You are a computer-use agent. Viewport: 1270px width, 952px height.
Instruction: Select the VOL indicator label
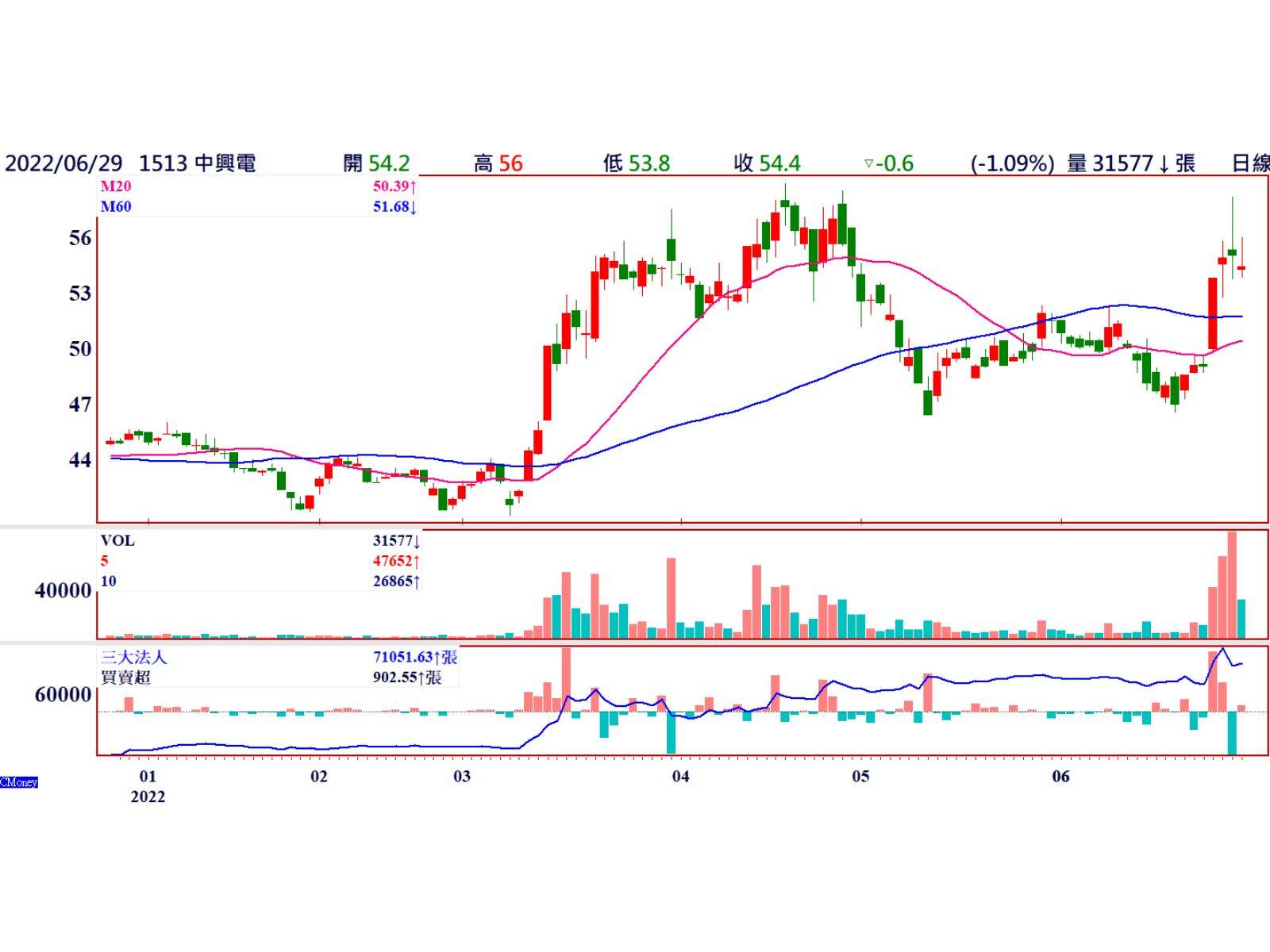tap(117, 541)
